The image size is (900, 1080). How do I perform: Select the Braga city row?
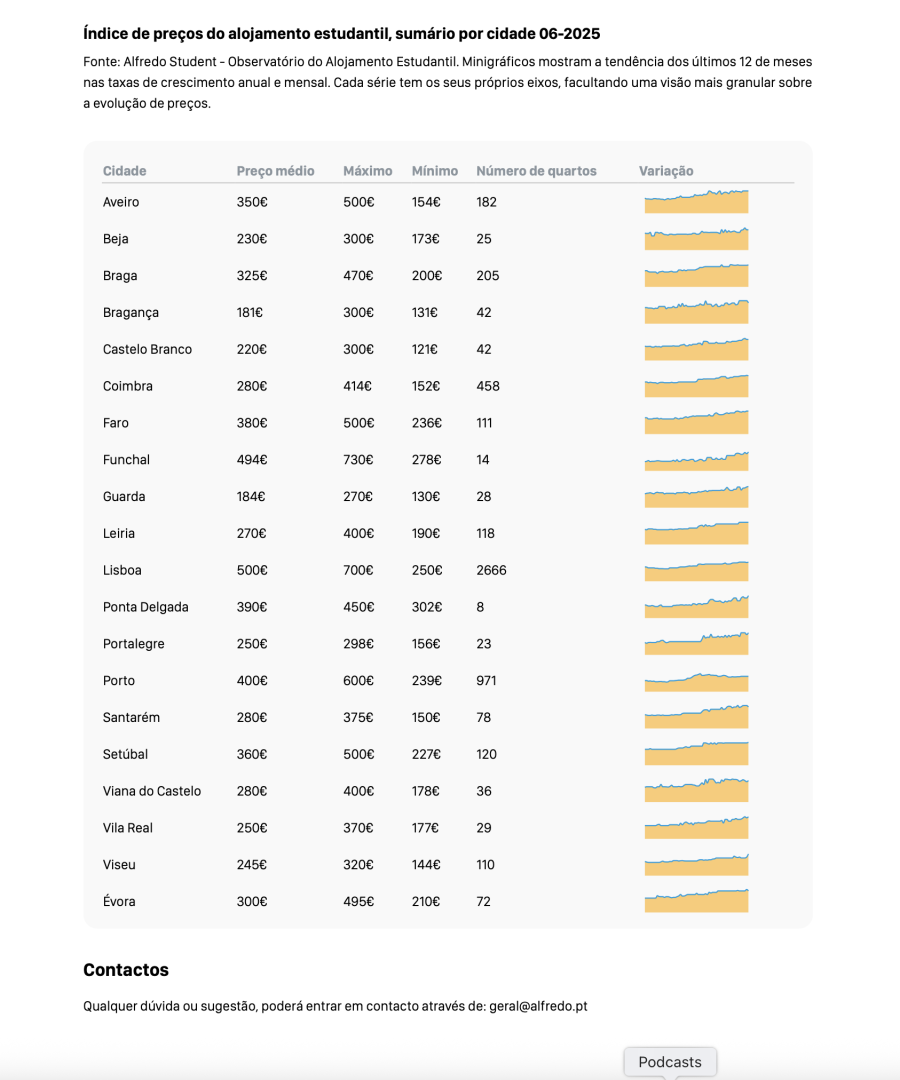[120, 276]
